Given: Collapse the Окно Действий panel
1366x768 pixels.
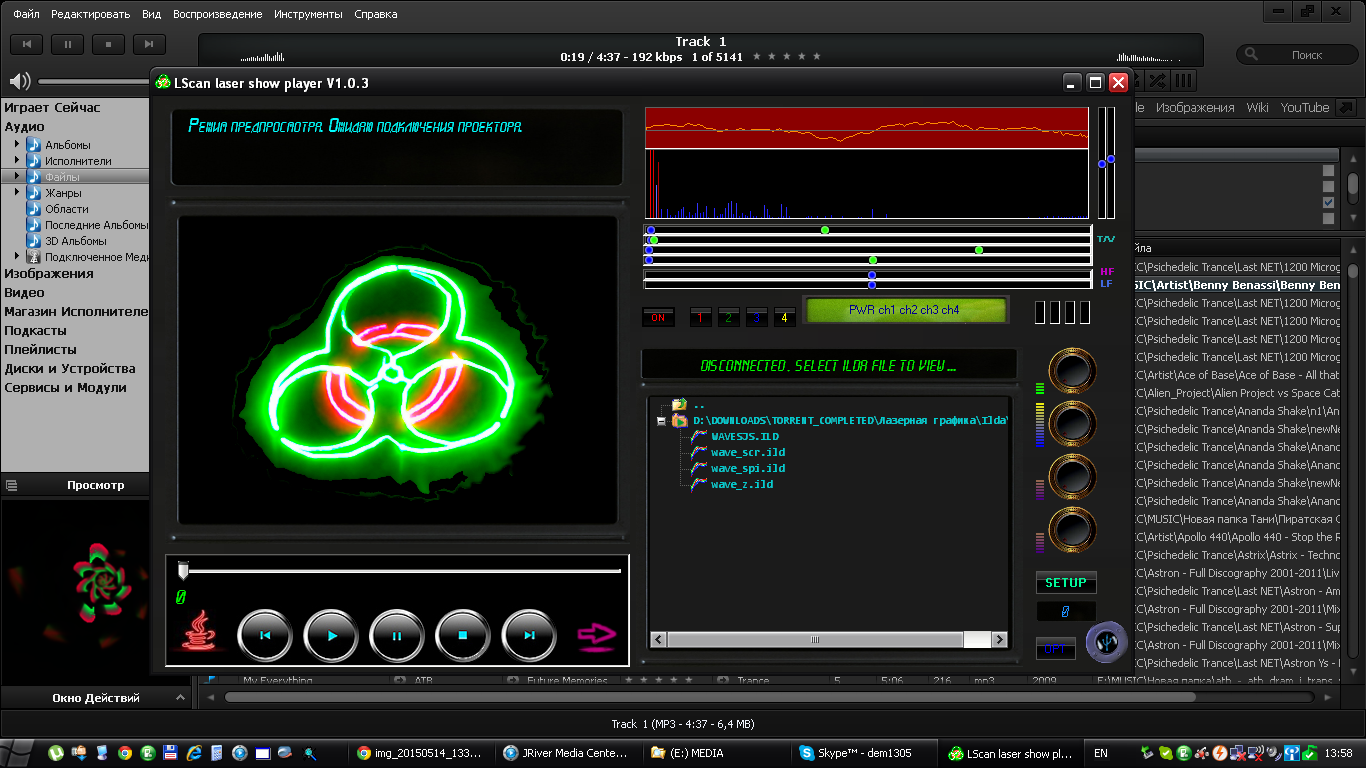Looking at the screenshot, I should [180, 698].
